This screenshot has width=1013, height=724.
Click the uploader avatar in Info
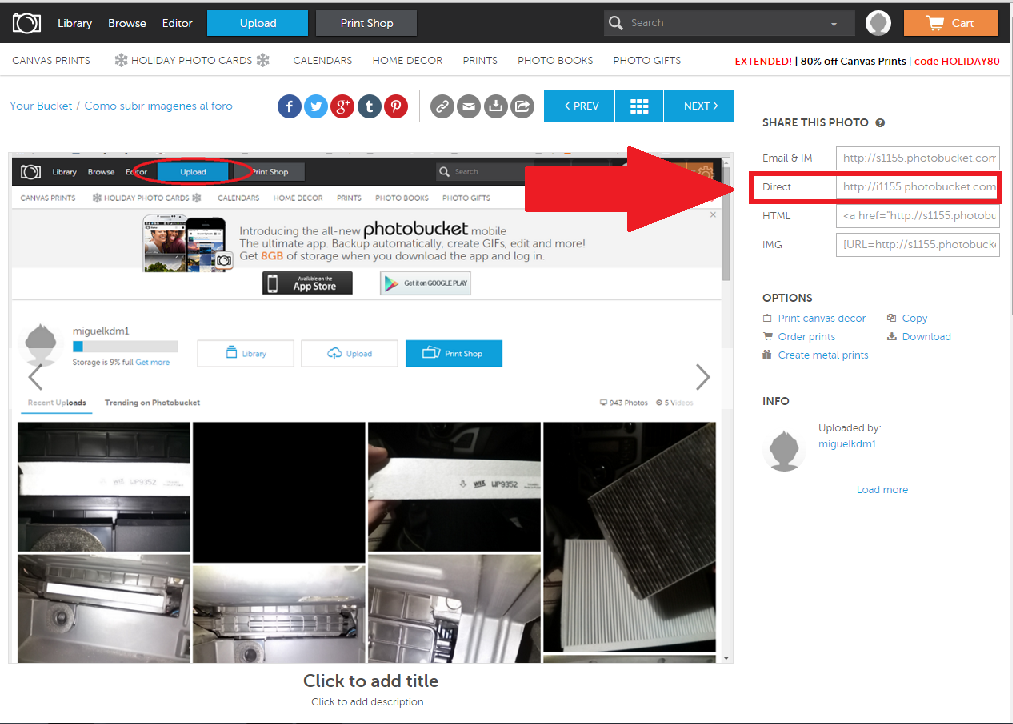click(x=784, y=450)
